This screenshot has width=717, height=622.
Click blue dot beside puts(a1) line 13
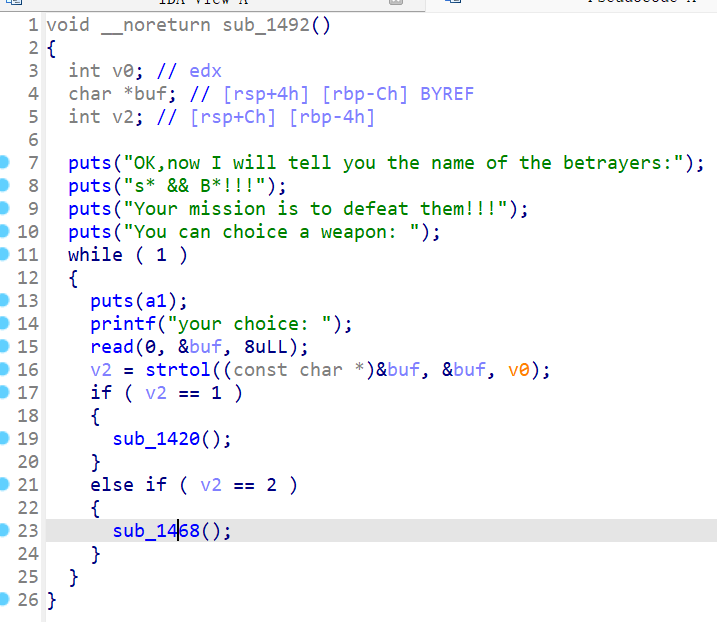pos(6,300)
